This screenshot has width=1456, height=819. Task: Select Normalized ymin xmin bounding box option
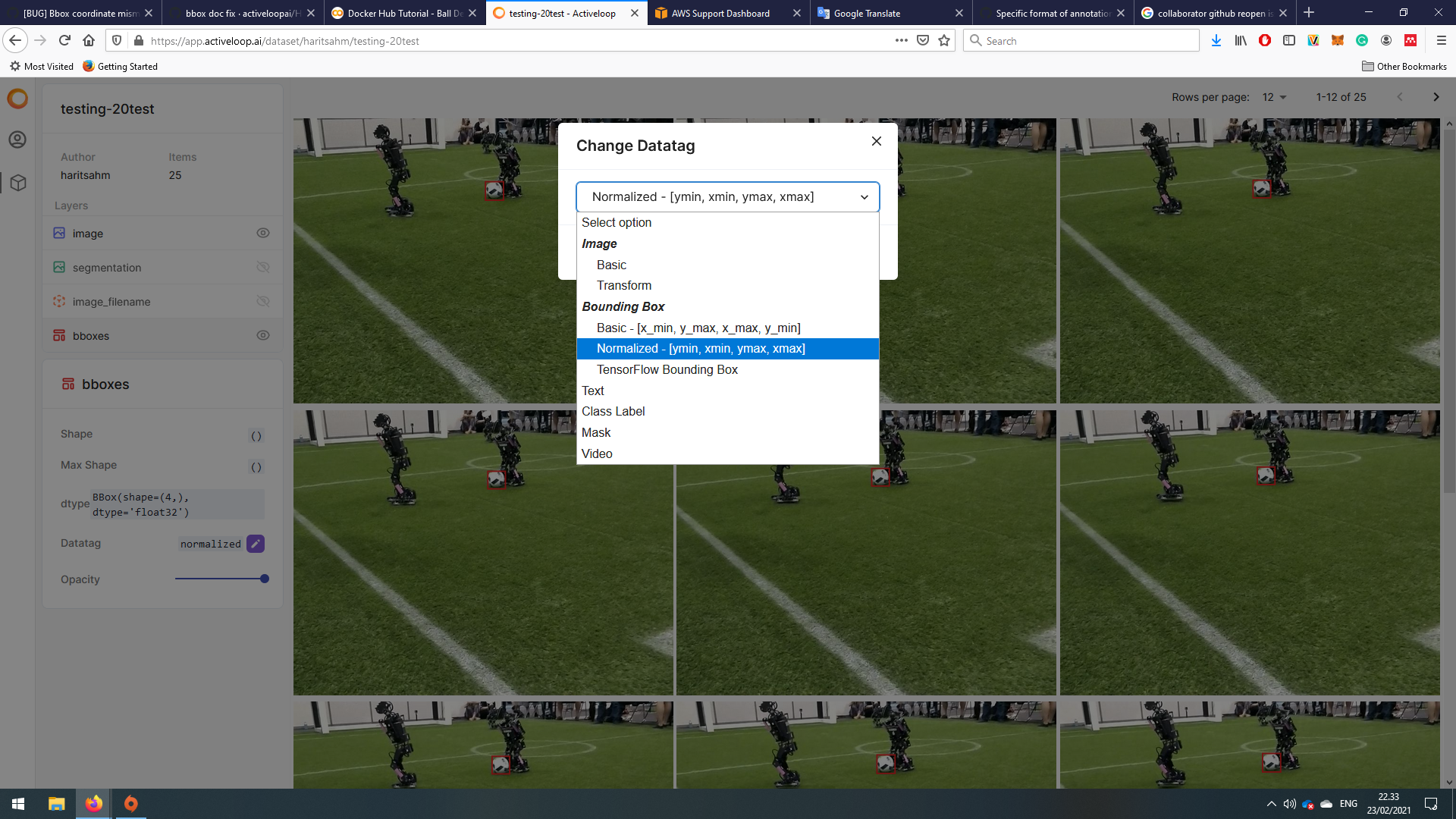tap(727, 348)
